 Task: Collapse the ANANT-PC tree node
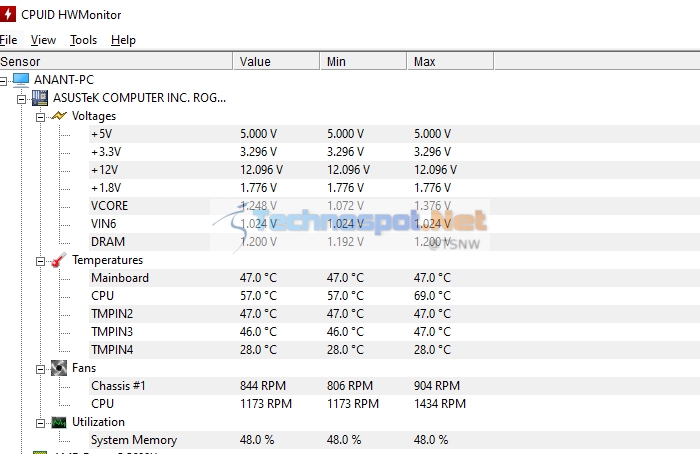coord(3,81)
